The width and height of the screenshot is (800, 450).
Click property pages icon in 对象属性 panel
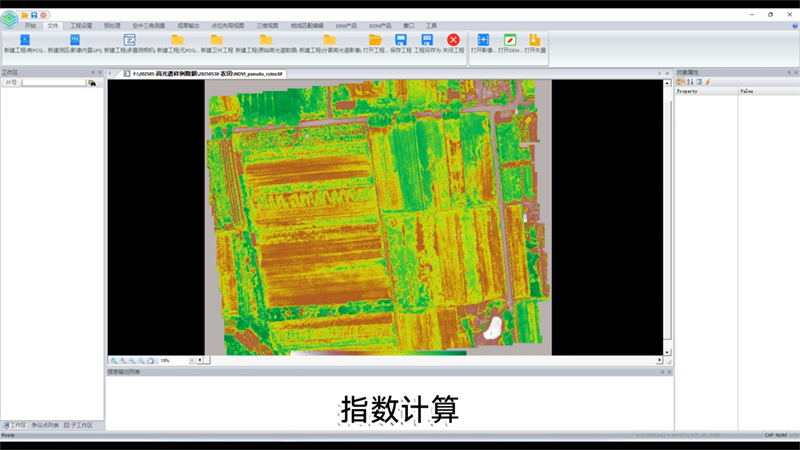[699, 82]
